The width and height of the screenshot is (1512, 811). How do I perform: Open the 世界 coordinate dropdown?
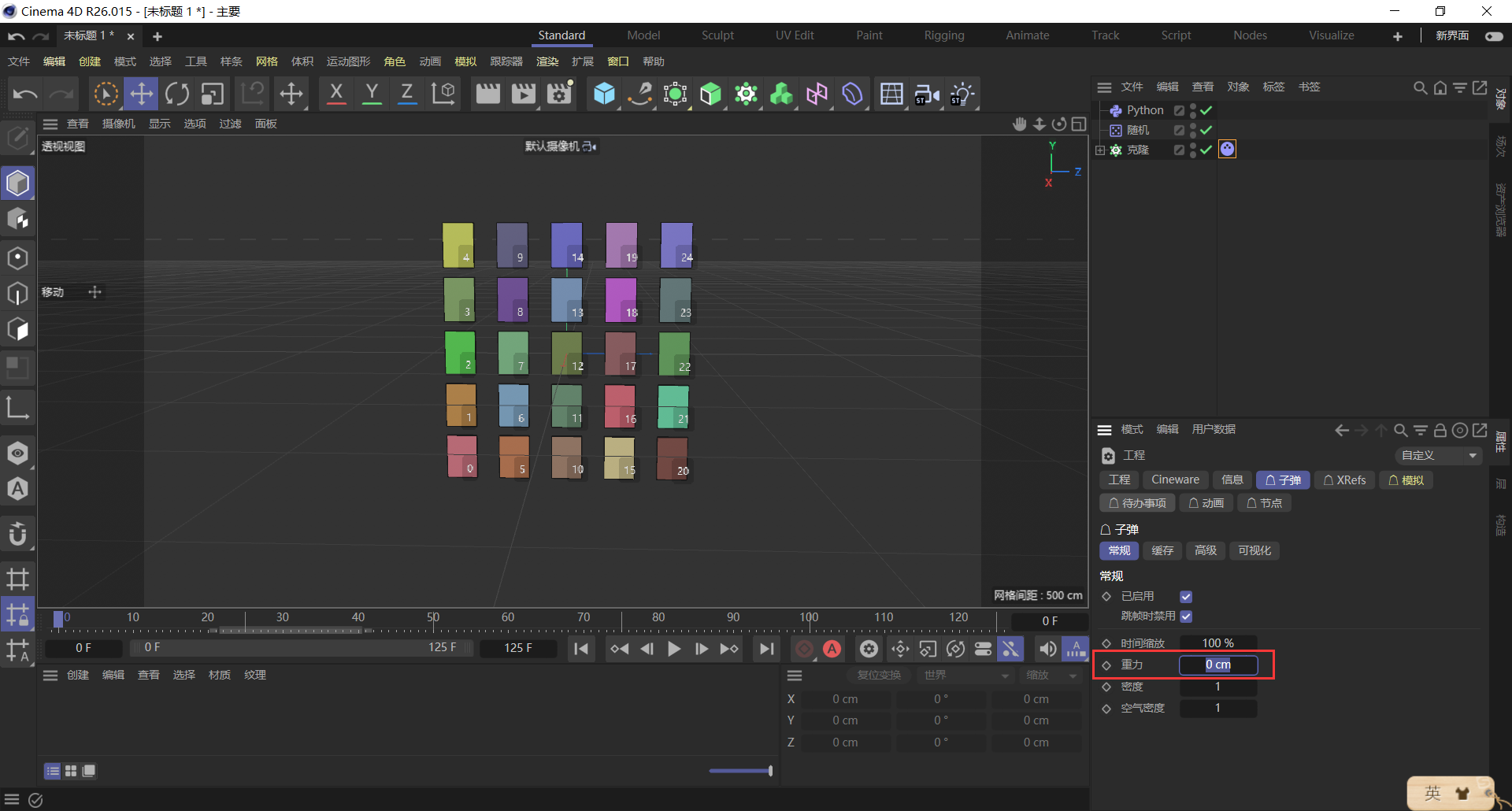point(965,676)
